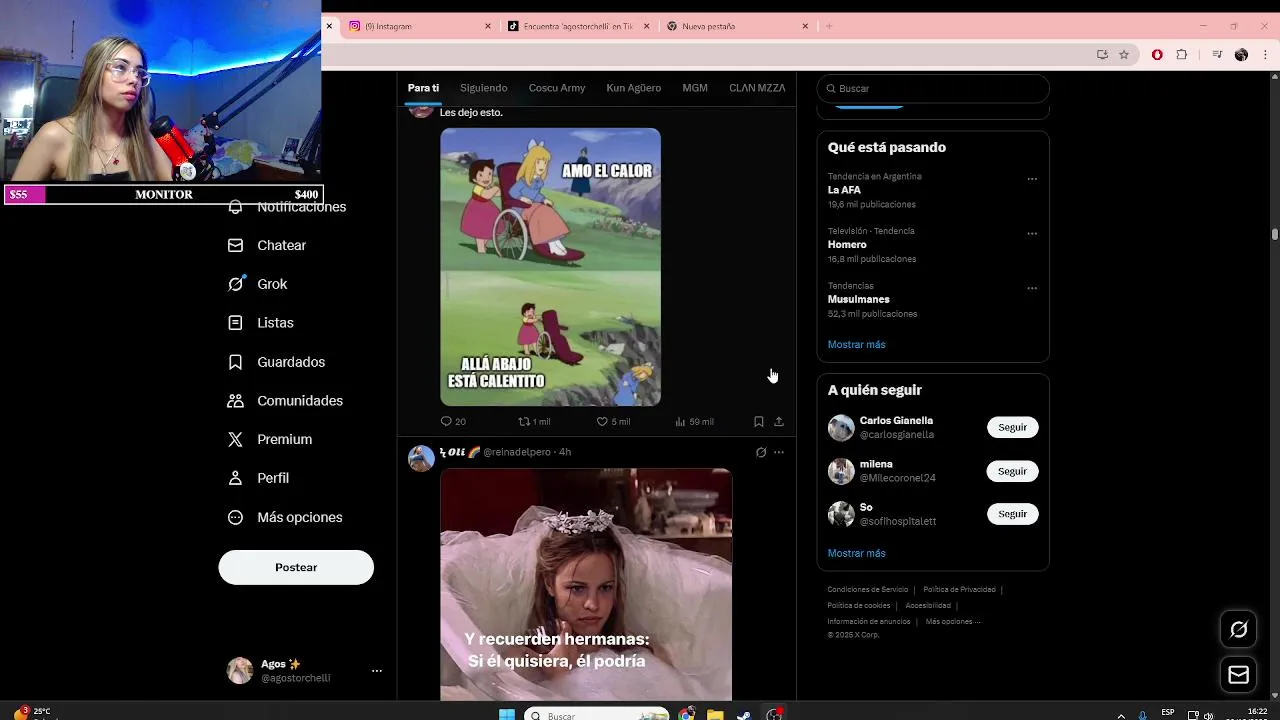The width and height of the screenshot is (1280, 720).
Task: Open Listas in the sidebar
Action: (260, 323)
